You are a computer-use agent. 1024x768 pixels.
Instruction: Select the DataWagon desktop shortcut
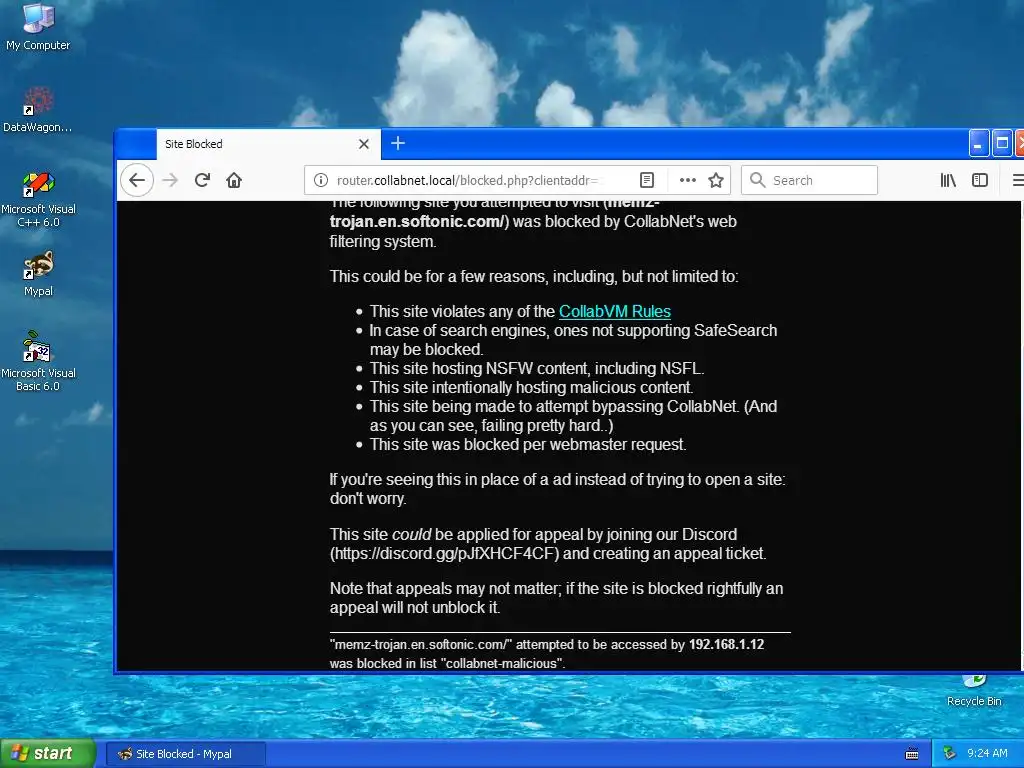(38, 110)
